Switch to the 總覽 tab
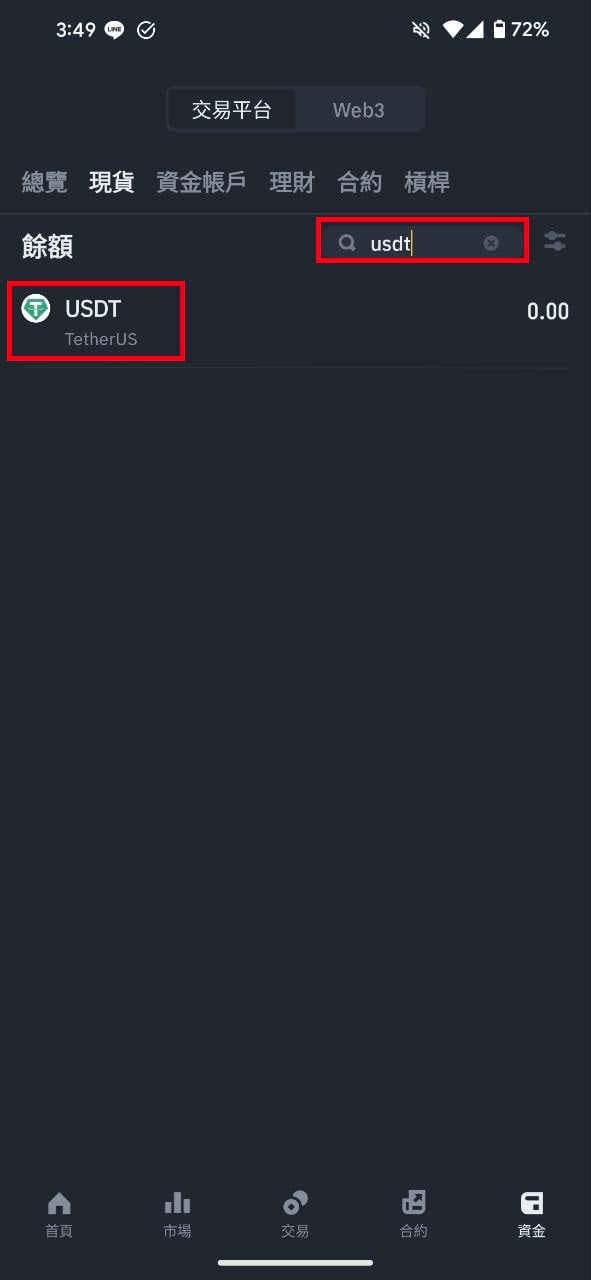Screen dimensions: 591x1280 [x=45, y=182]
